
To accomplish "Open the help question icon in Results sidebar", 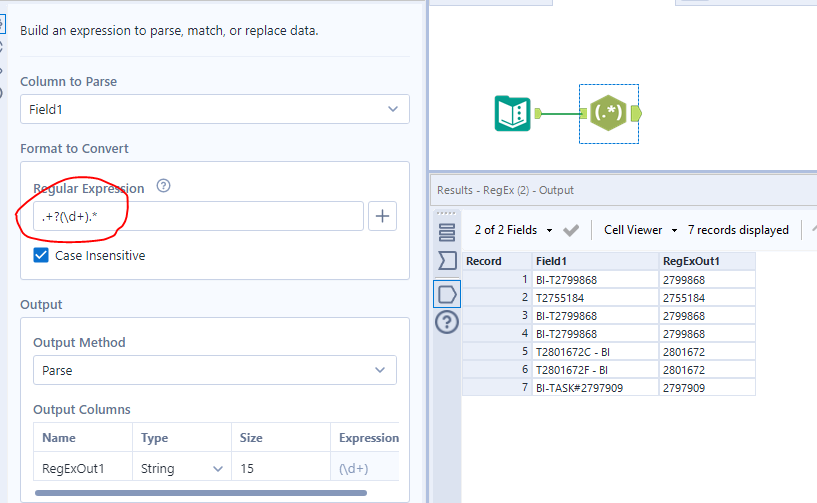I will tap(447, 322).
